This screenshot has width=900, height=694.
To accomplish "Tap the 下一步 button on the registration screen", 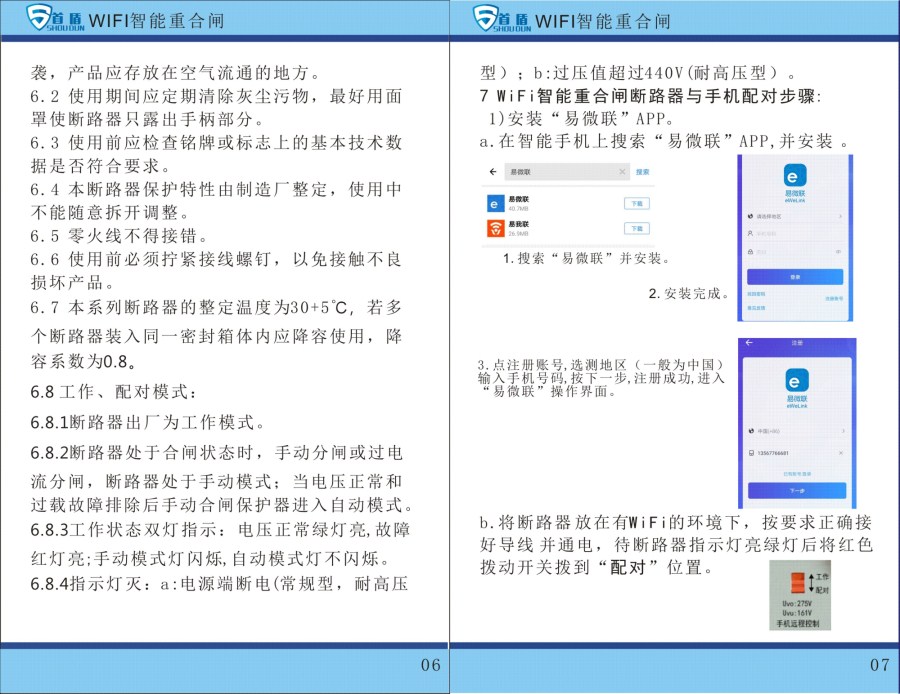I will (797, 489).
